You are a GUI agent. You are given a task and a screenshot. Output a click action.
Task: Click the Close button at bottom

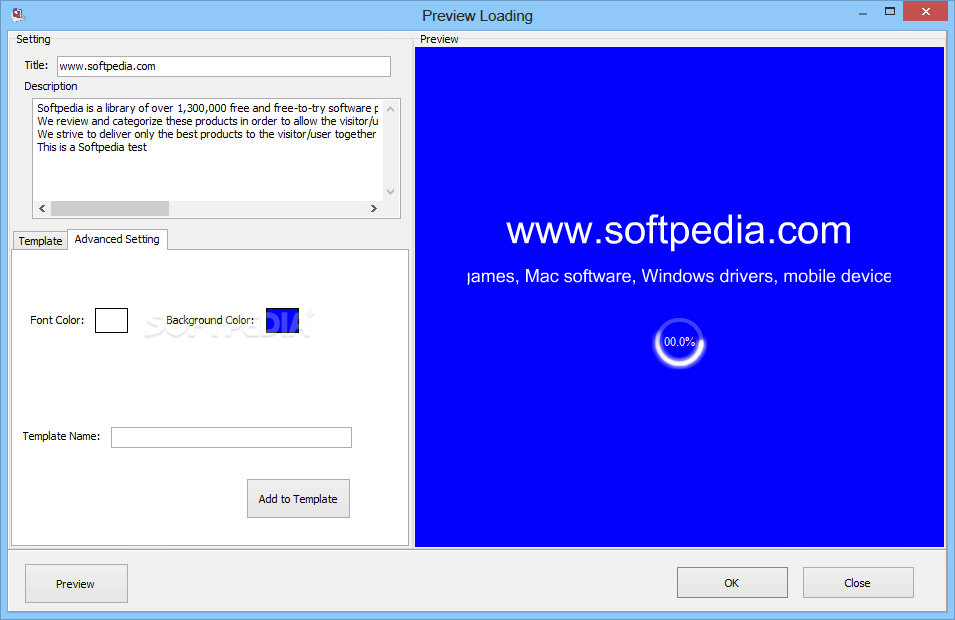[x=858, y=583]
